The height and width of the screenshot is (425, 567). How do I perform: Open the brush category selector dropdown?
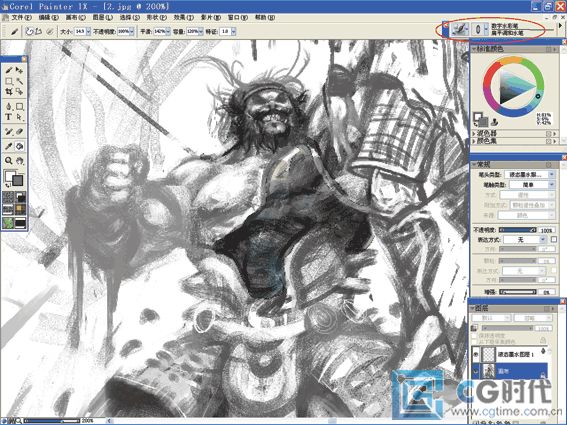coord(460,29)
